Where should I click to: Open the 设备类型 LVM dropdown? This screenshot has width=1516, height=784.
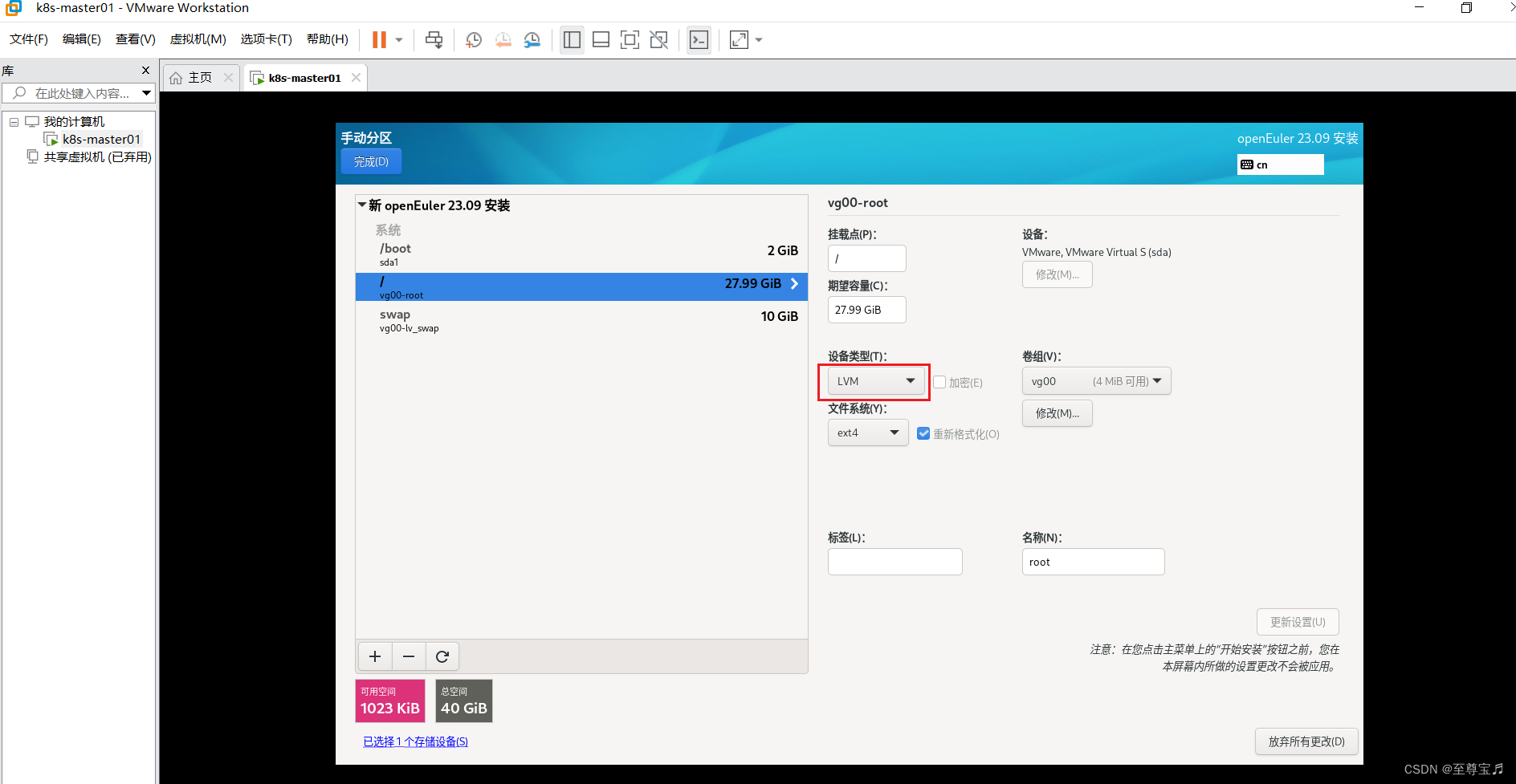click(x=874, y=380)
